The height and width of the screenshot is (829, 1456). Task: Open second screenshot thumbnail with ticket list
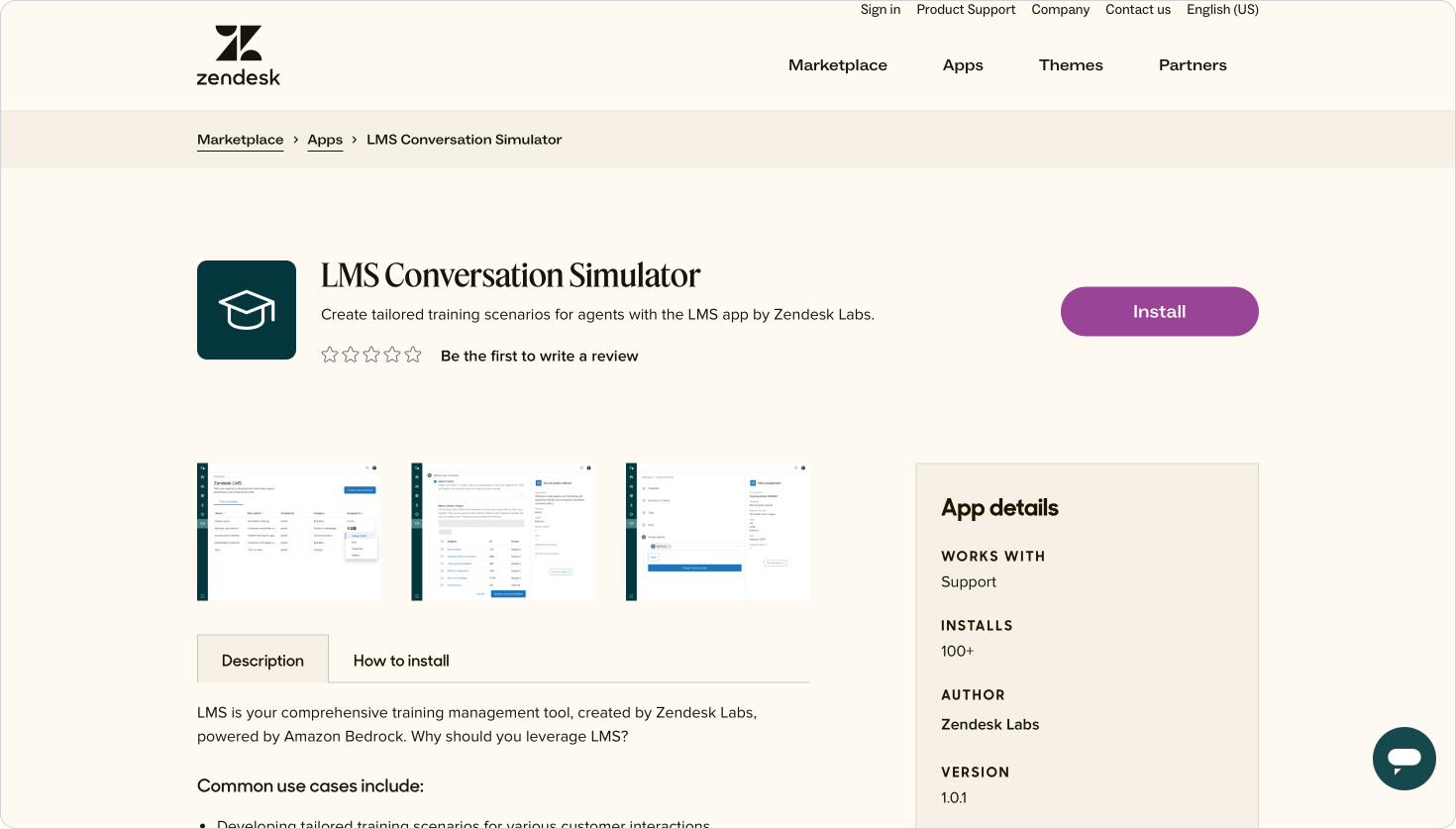pos(503,532)
